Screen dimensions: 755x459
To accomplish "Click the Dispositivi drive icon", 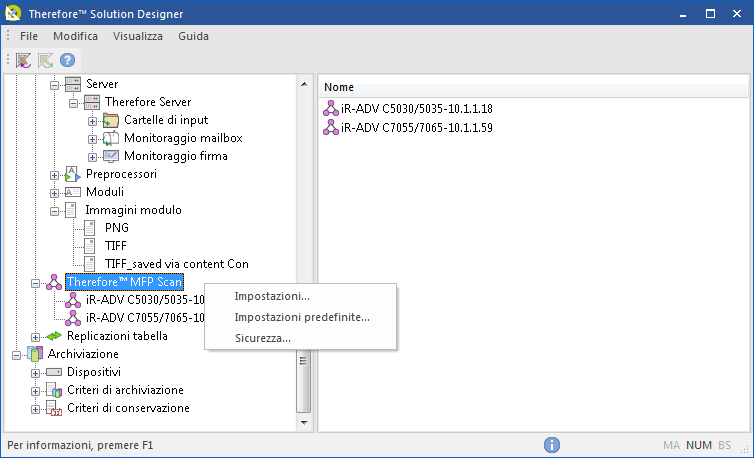I will [x=54, y=372].
